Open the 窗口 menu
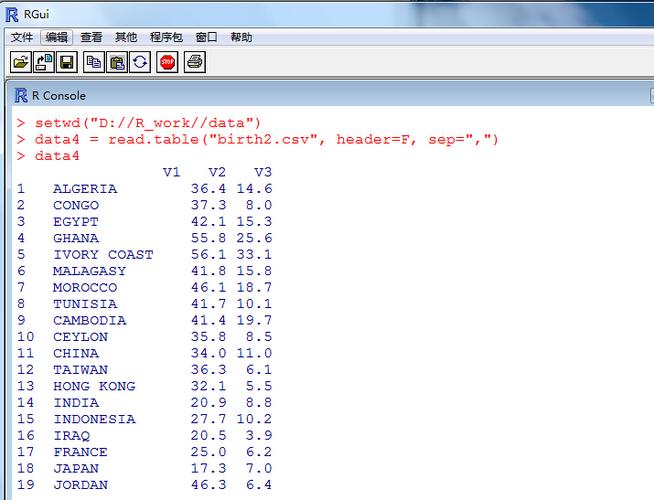 pos(206,37)
